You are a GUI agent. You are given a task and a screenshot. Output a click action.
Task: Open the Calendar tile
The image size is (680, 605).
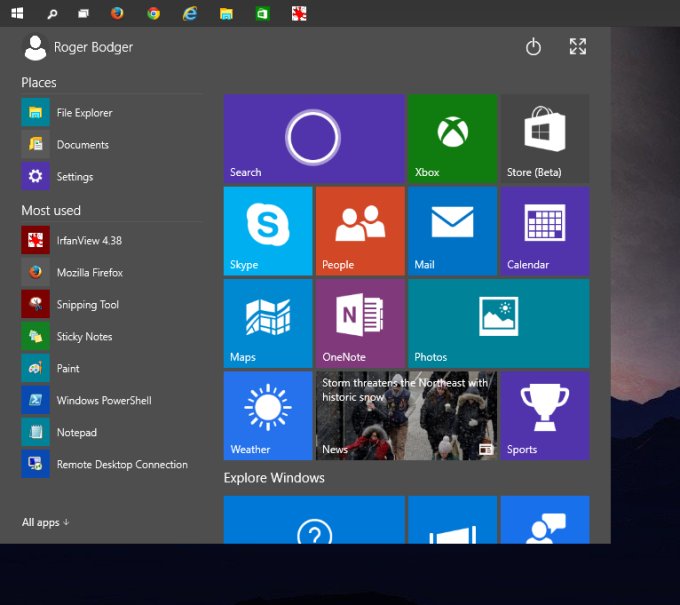pos(544,230)
